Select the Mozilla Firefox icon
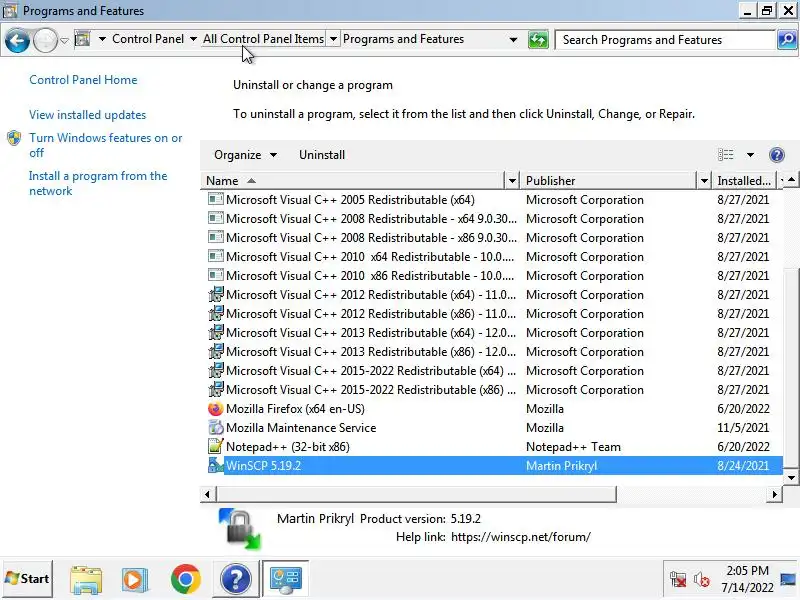The width and height of the screenshot is (800, 600). 216,409
